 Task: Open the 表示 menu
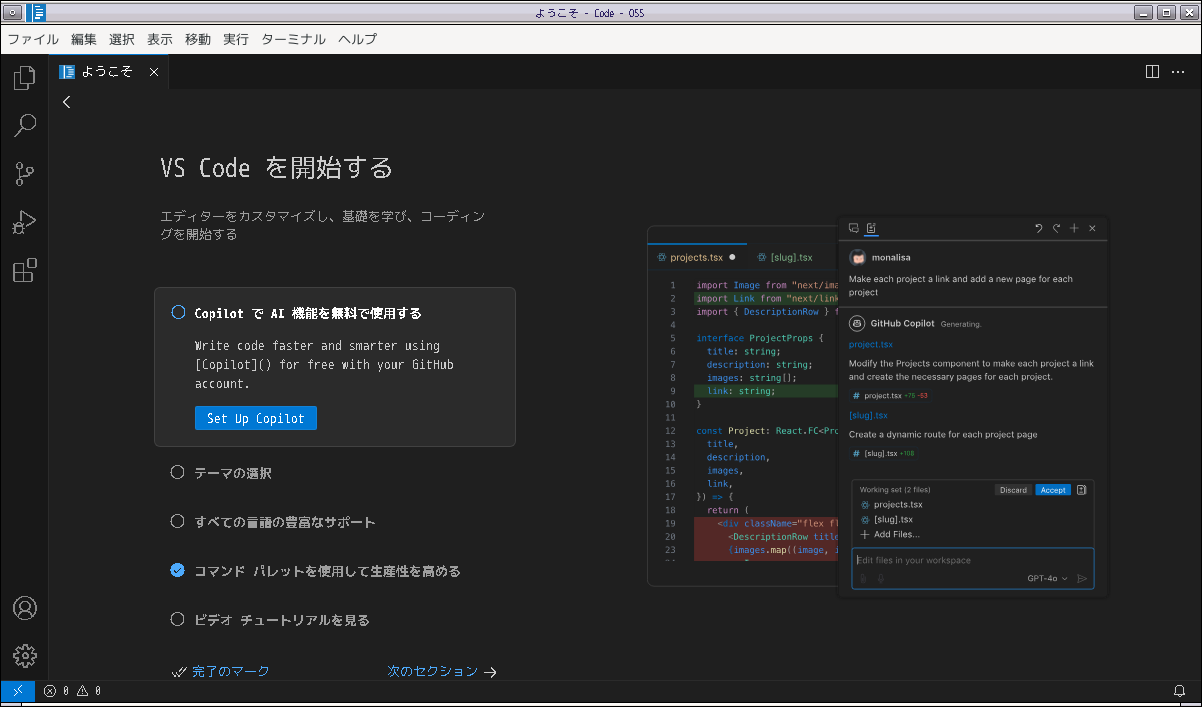click(160, 39)
